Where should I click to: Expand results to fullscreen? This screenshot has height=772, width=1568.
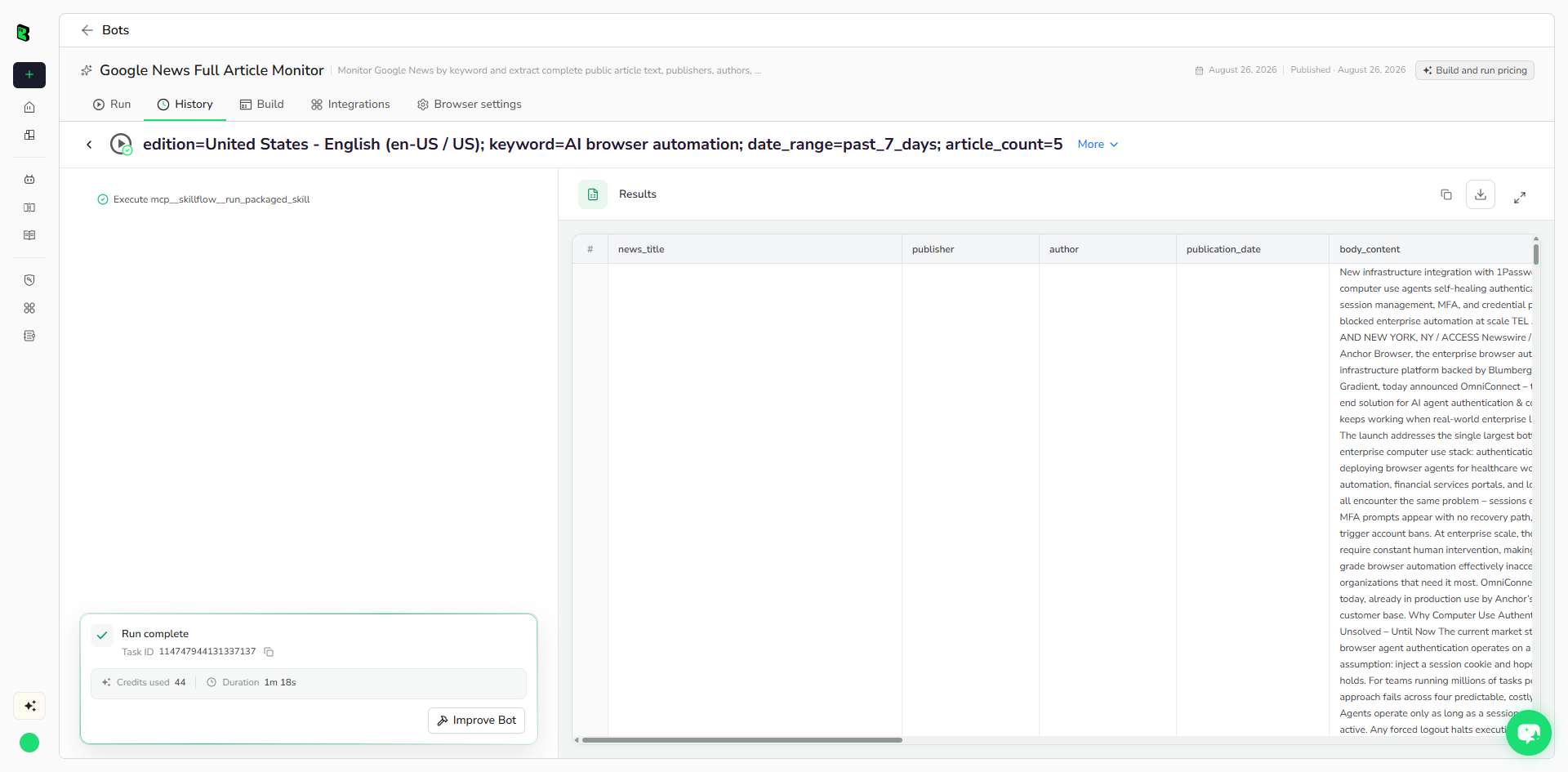pyautogui.click(x=1520, y=198)
